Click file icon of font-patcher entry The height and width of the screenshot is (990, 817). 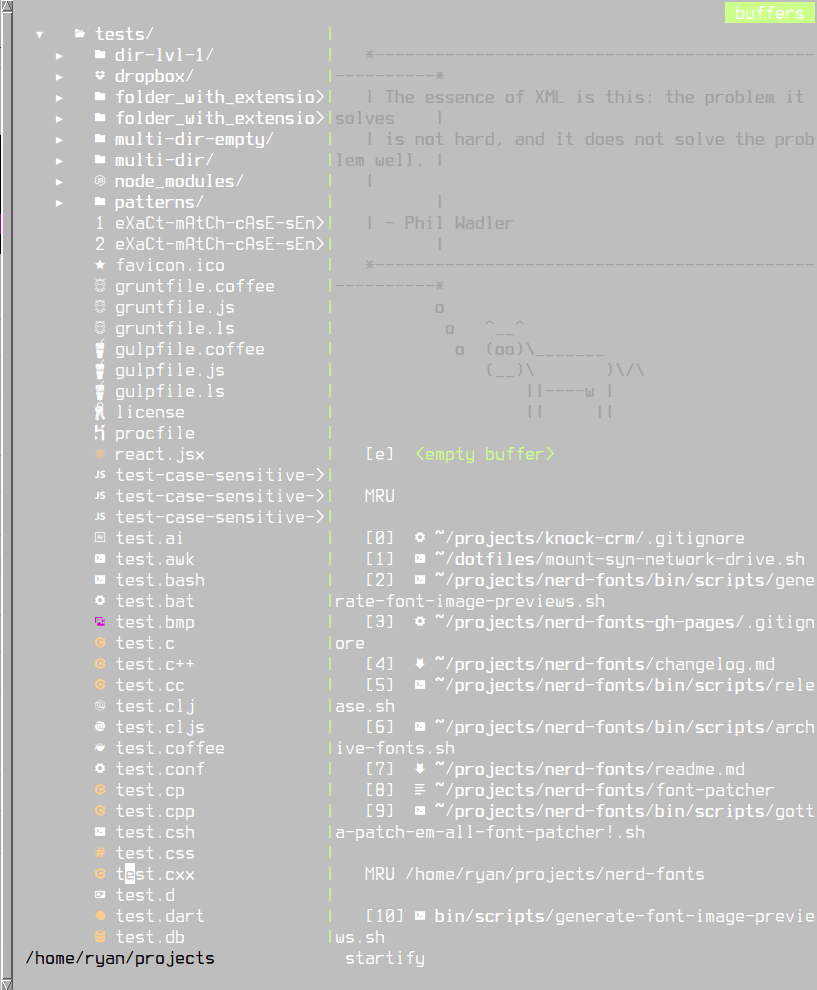click(420, 790)
